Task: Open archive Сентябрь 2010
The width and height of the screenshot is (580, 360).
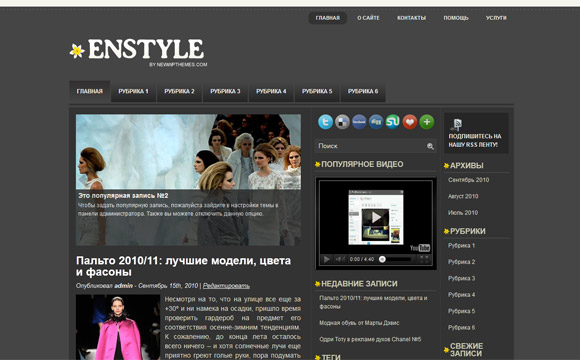Action: coord(468,180)
